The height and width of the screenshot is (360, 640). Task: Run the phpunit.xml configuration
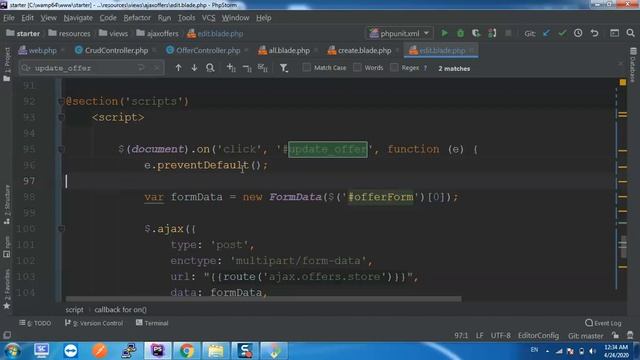tap(444, 33)
